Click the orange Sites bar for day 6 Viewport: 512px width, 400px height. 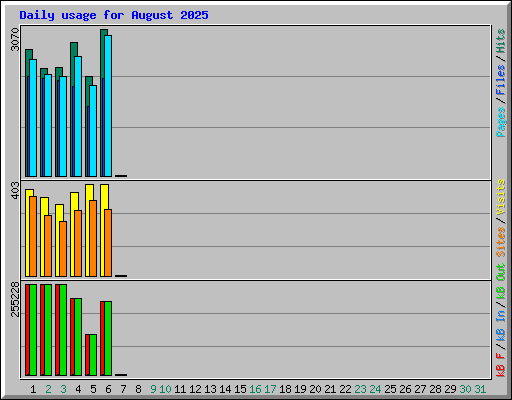(x=108, y=243)
